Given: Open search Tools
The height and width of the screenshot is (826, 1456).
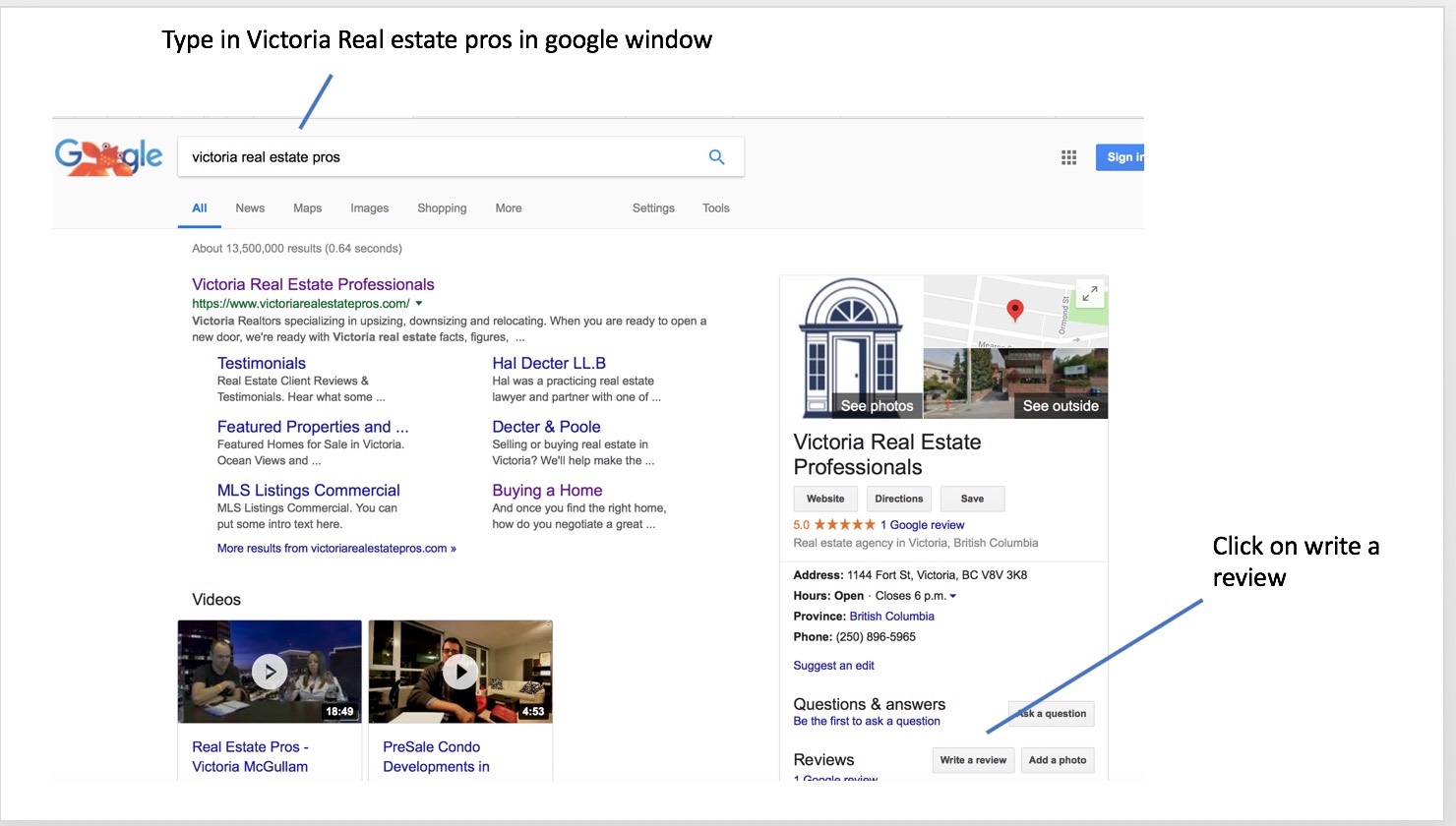Looking at the screenshot, I should pos(716,208).
